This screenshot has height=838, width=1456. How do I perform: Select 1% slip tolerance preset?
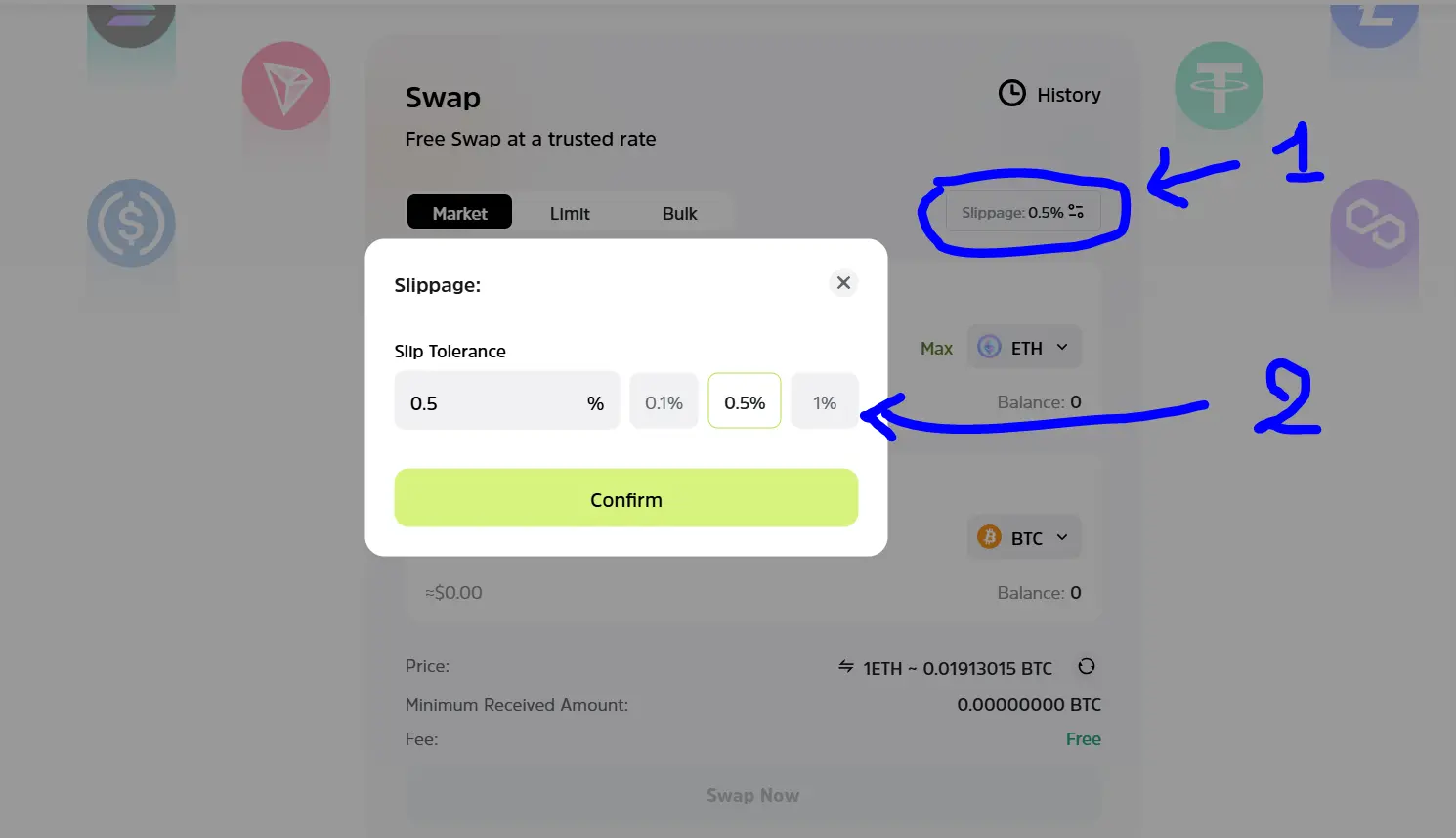[x=825, y=401]
